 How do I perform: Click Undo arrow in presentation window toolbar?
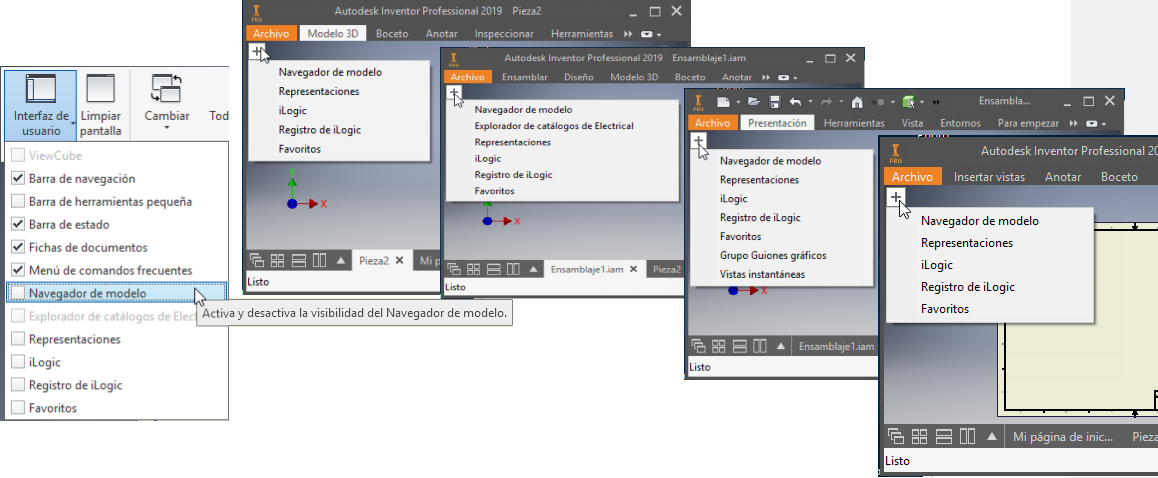[x=795, y=101]
